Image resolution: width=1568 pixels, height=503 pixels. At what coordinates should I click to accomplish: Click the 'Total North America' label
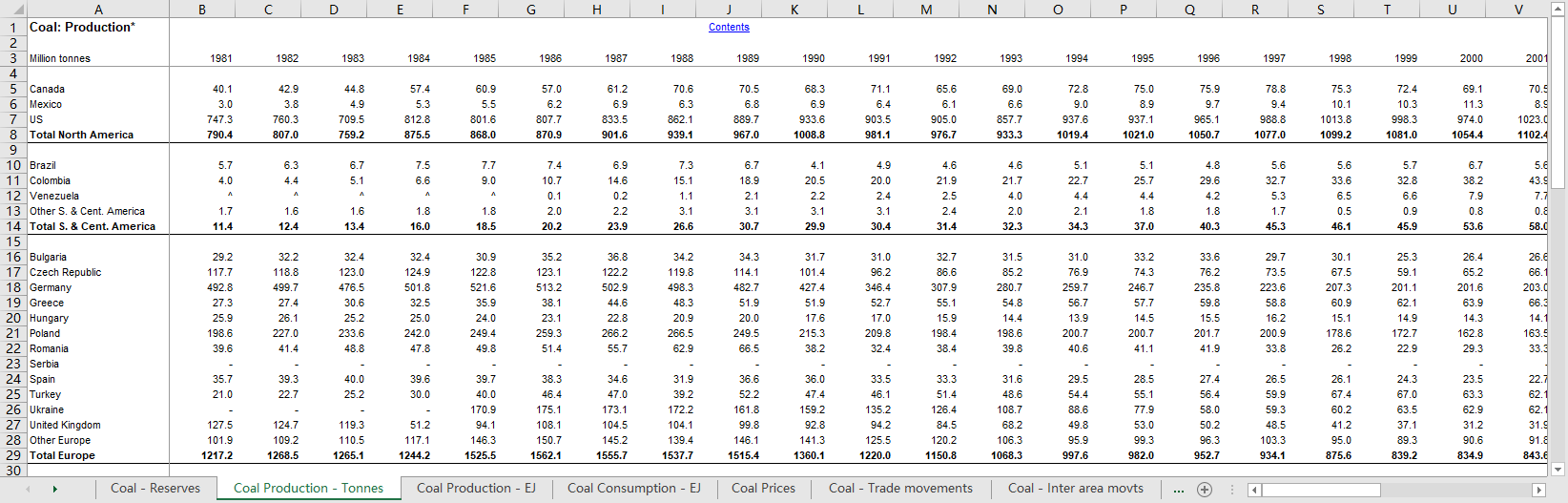pos(81,135)
